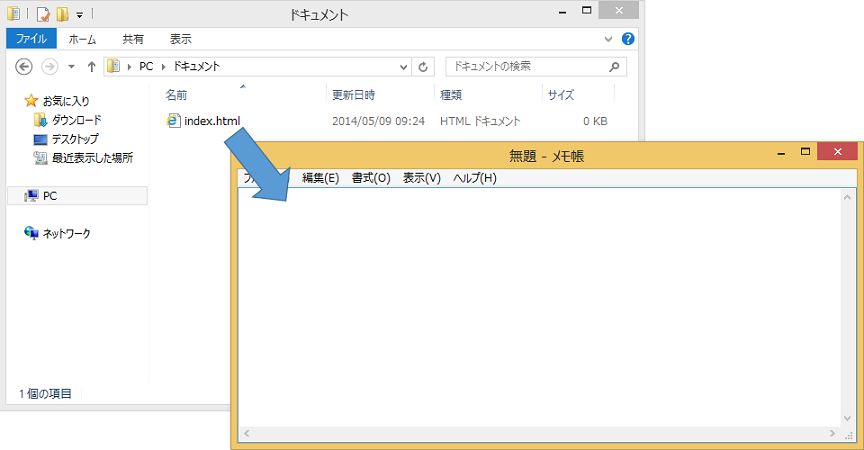Open Notepad 書式(O) menu

point(370,178)
